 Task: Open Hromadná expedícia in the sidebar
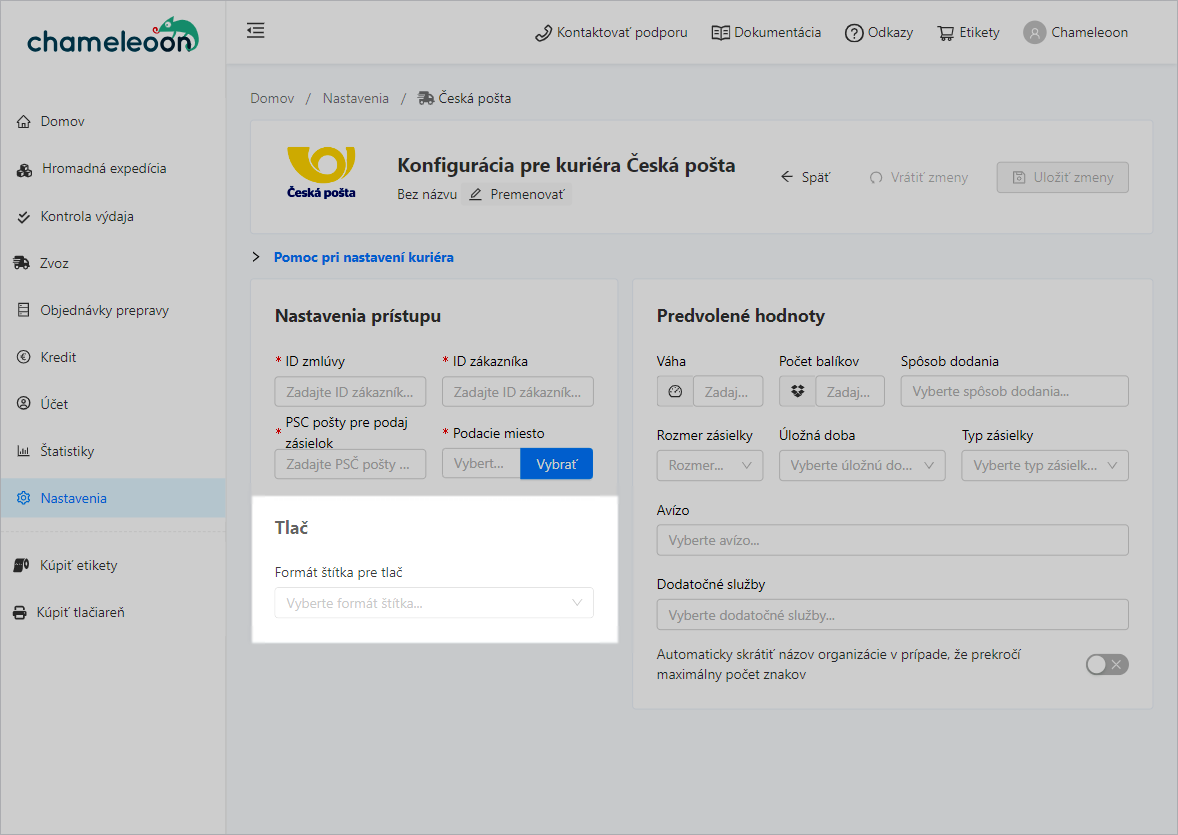click(x=104, y=169)
